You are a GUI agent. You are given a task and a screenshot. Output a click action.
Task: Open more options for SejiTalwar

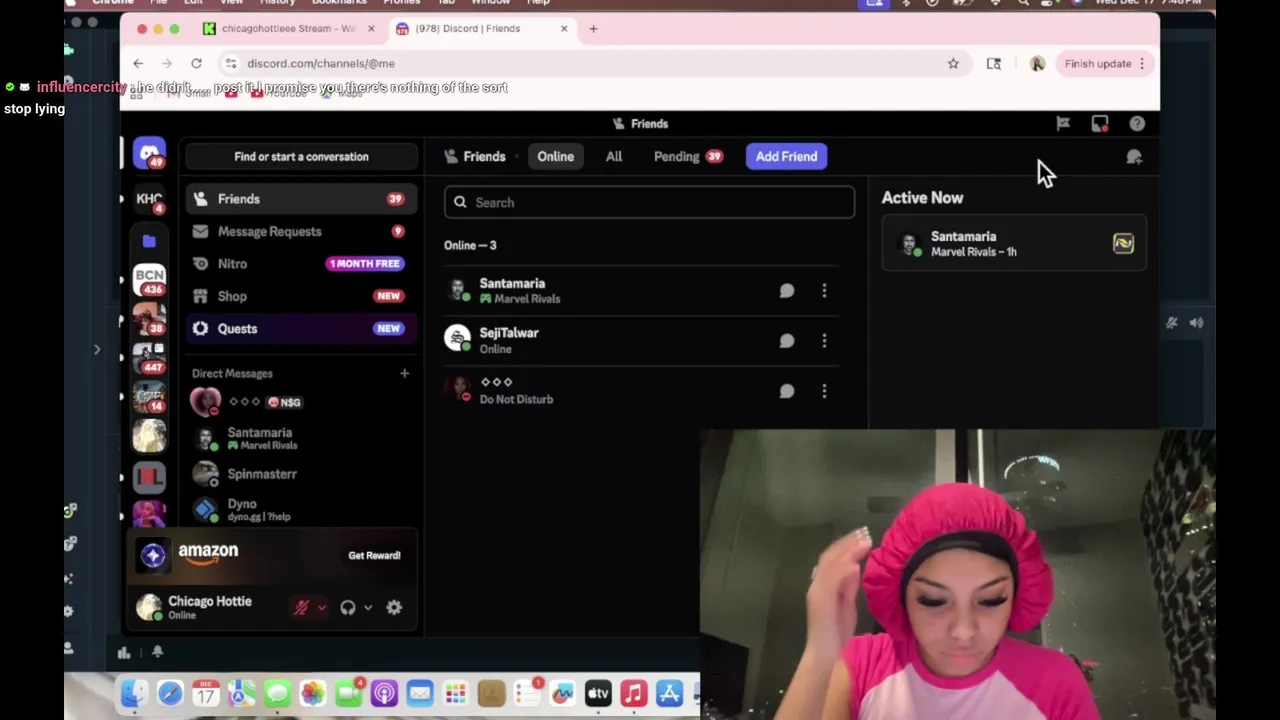(x=824, y=341)
